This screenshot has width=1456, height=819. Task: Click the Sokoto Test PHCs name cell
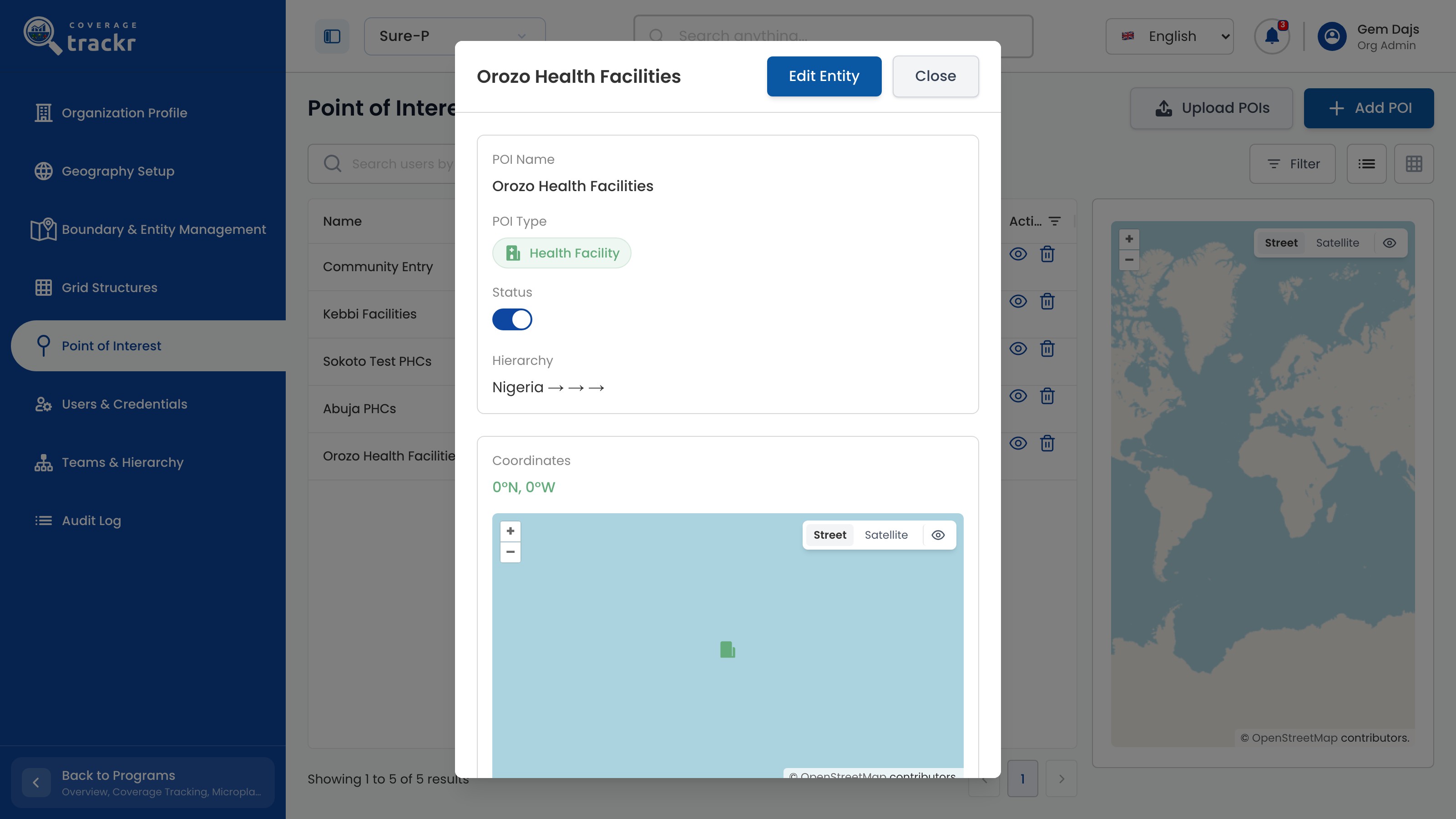pyautogui.click(x=377, y=362)
